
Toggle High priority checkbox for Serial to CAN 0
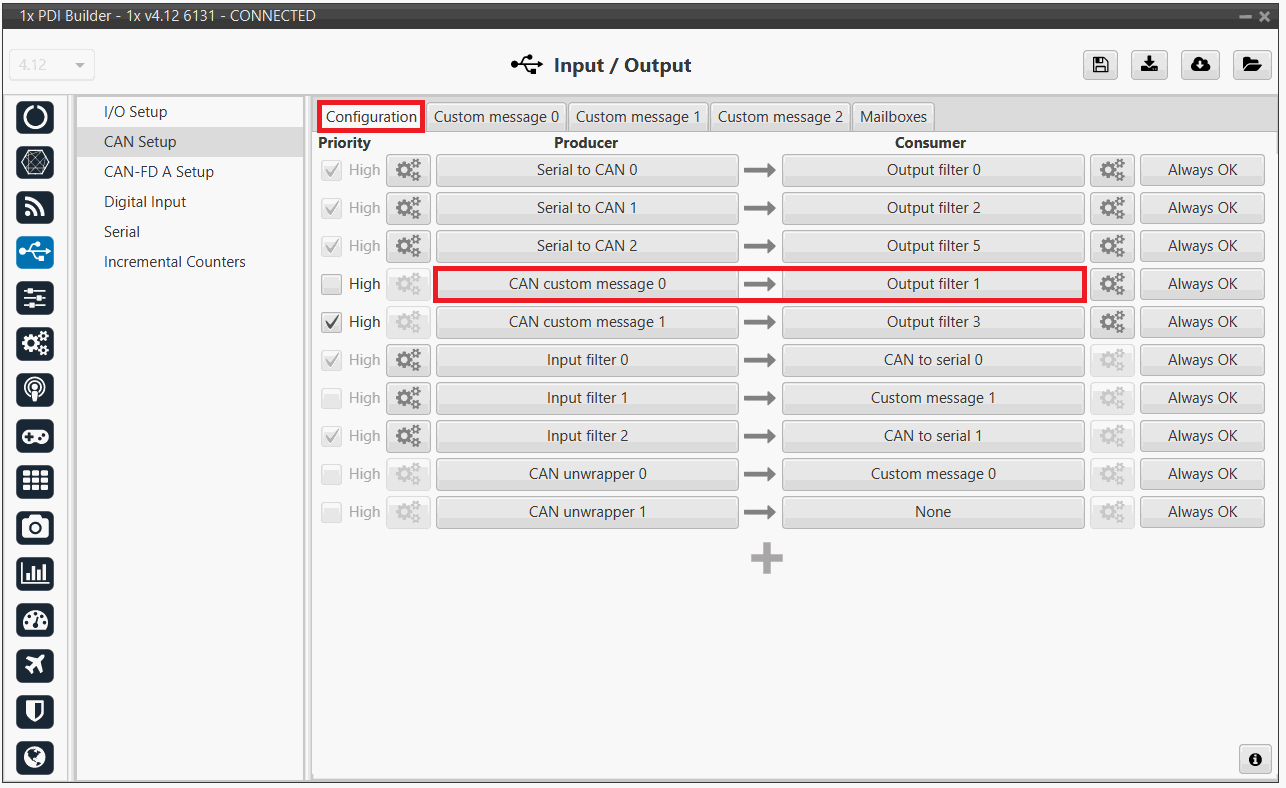pos(331,170)
